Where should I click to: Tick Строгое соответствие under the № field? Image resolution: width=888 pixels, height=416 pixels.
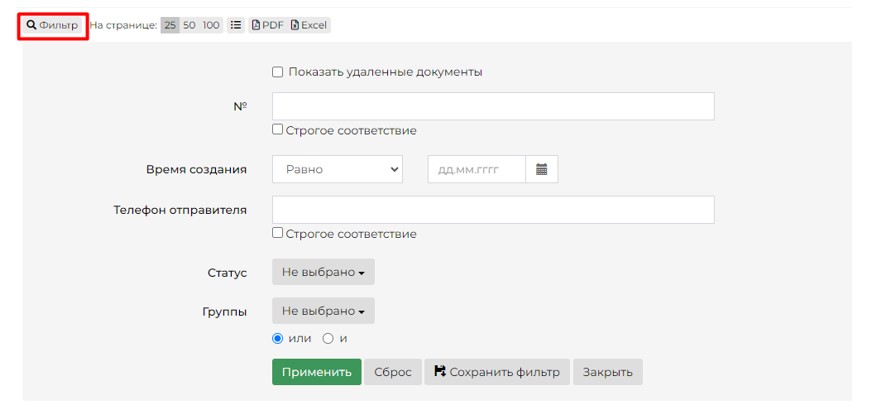[277, 130]
